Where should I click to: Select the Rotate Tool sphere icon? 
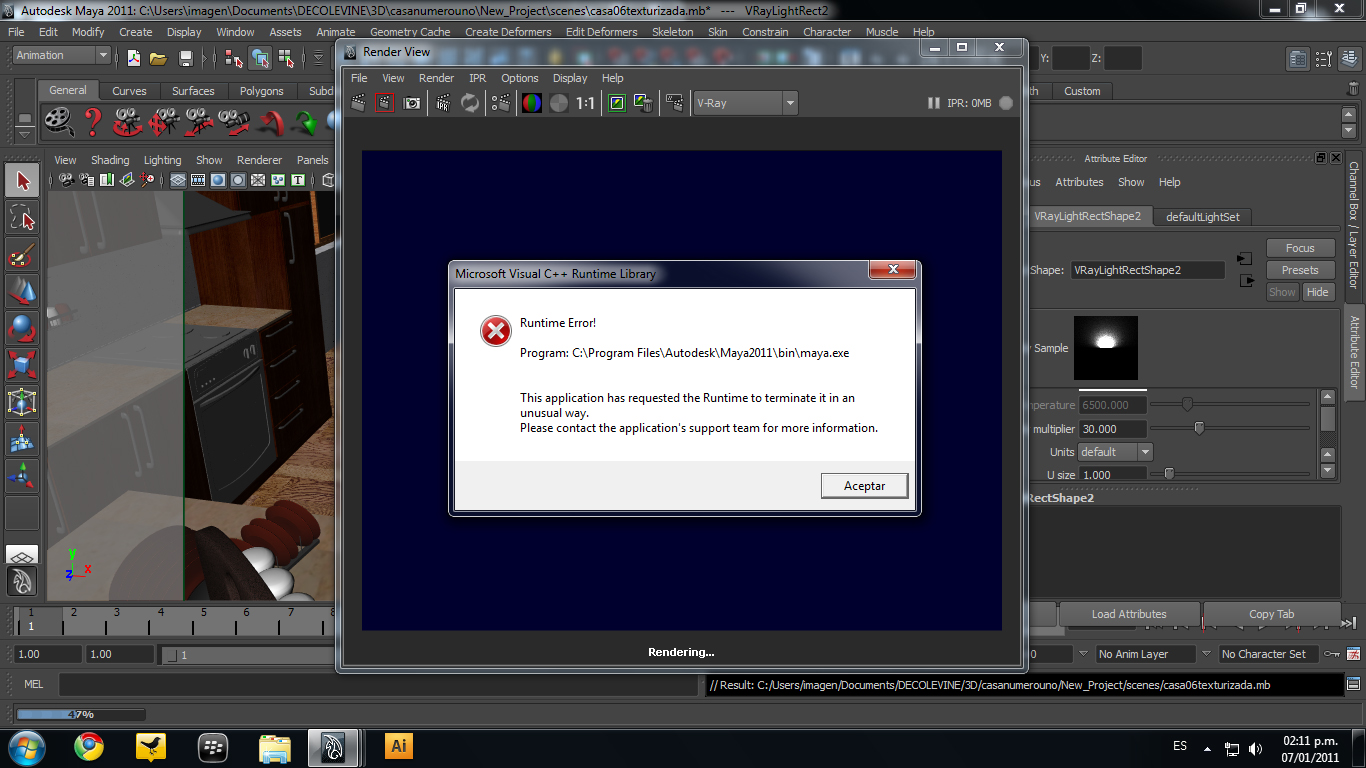pyautogui.click(x=22, y=328)
